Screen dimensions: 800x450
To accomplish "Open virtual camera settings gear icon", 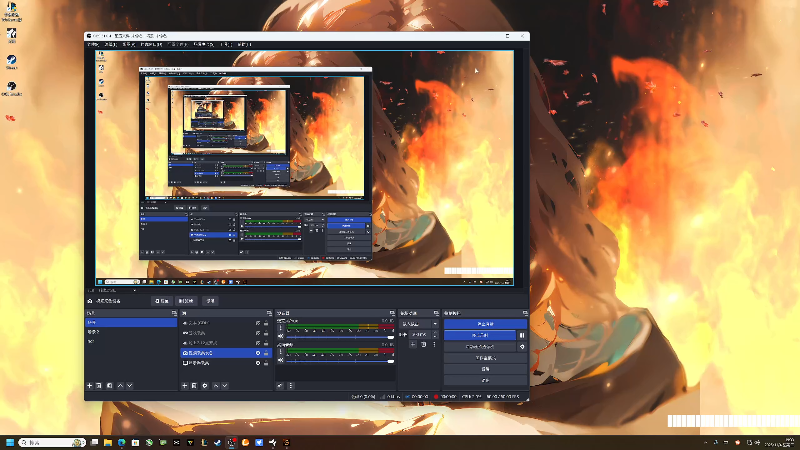I will point(522,346).
